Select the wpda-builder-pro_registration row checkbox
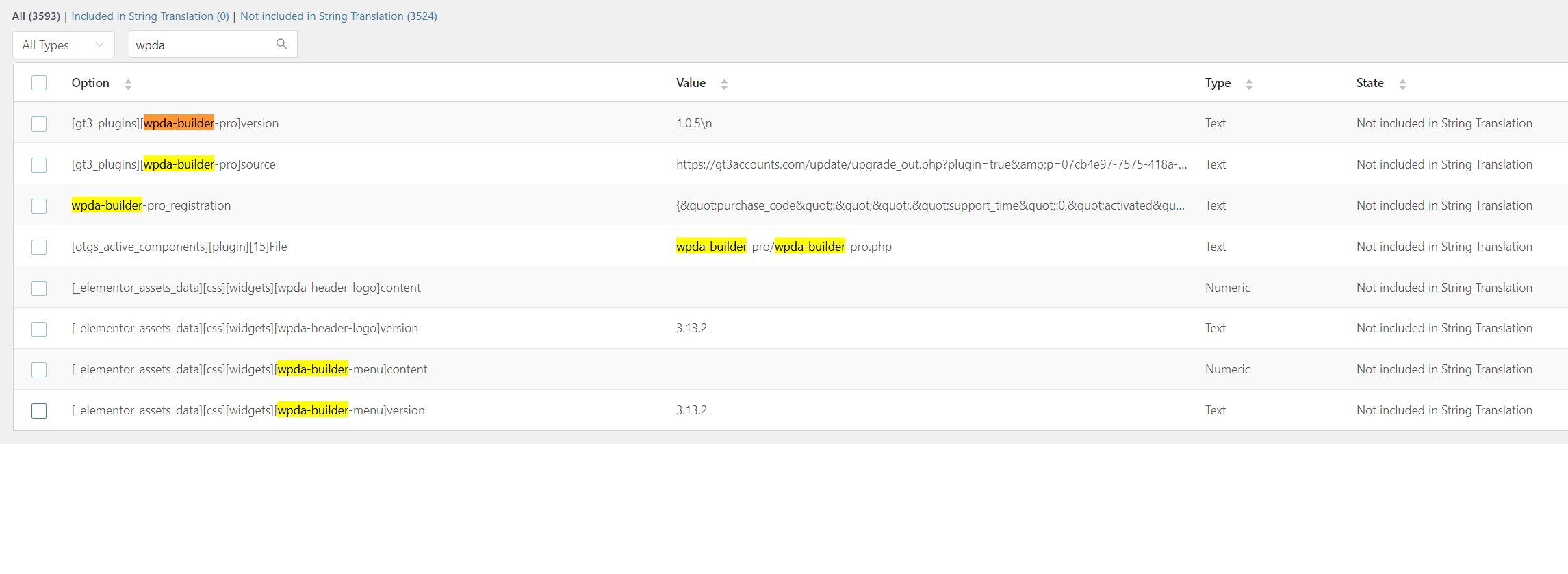Viewport: 1568px width, 574px height. 39,205
